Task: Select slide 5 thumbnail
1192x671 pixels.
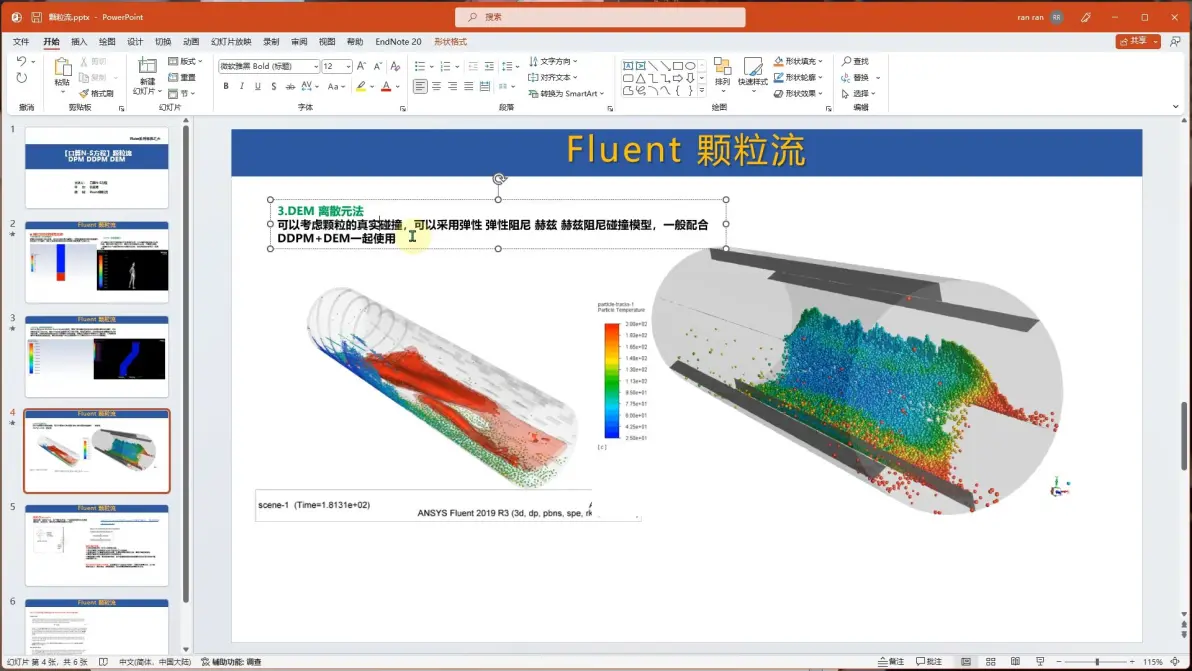Action: 97,545
